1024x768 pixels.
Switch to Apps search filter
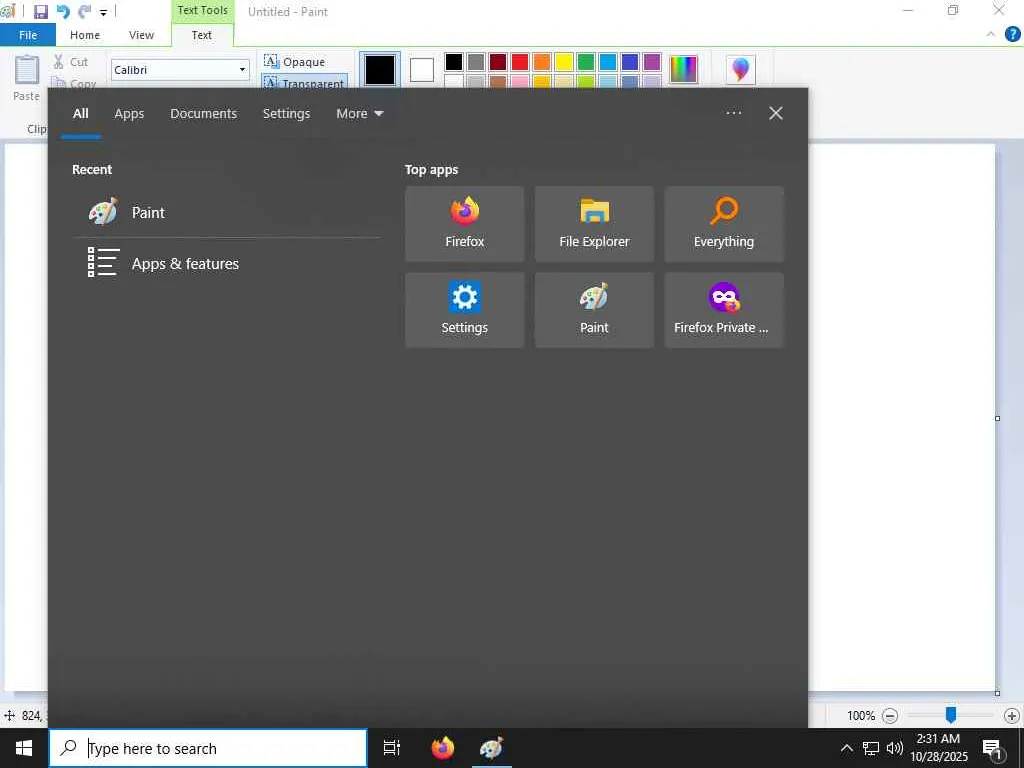[129, 114]
